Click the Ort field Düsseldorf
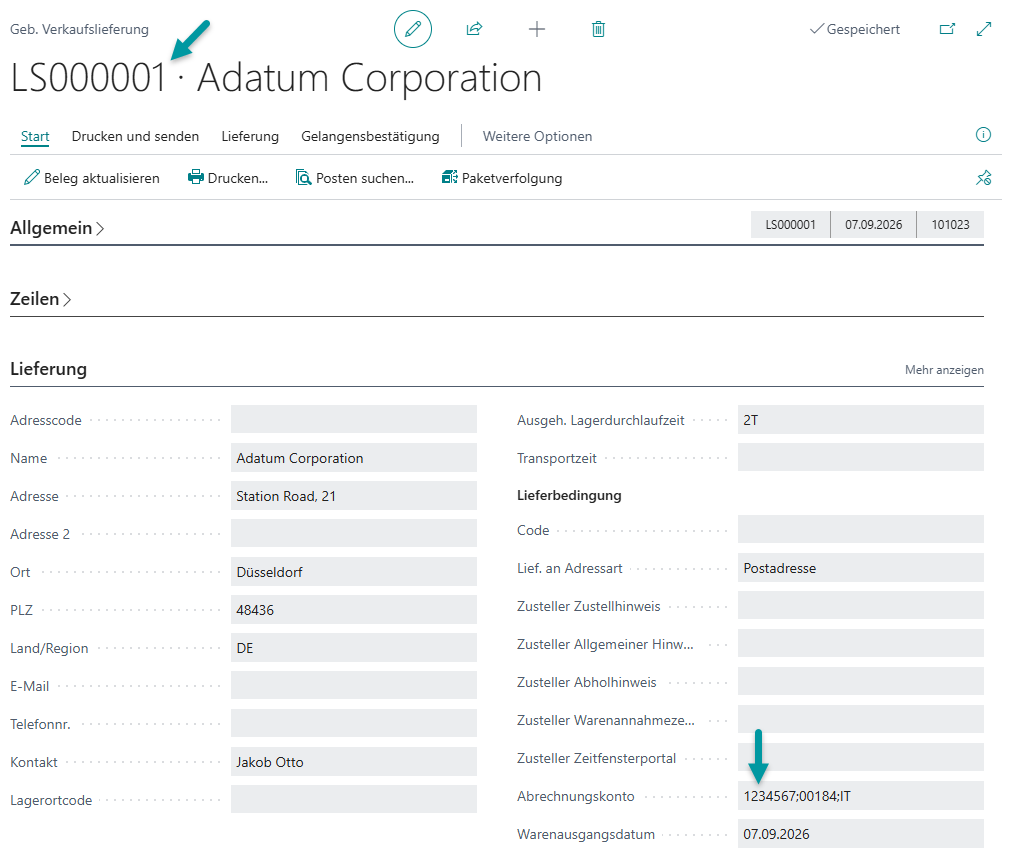 (354, 572)
